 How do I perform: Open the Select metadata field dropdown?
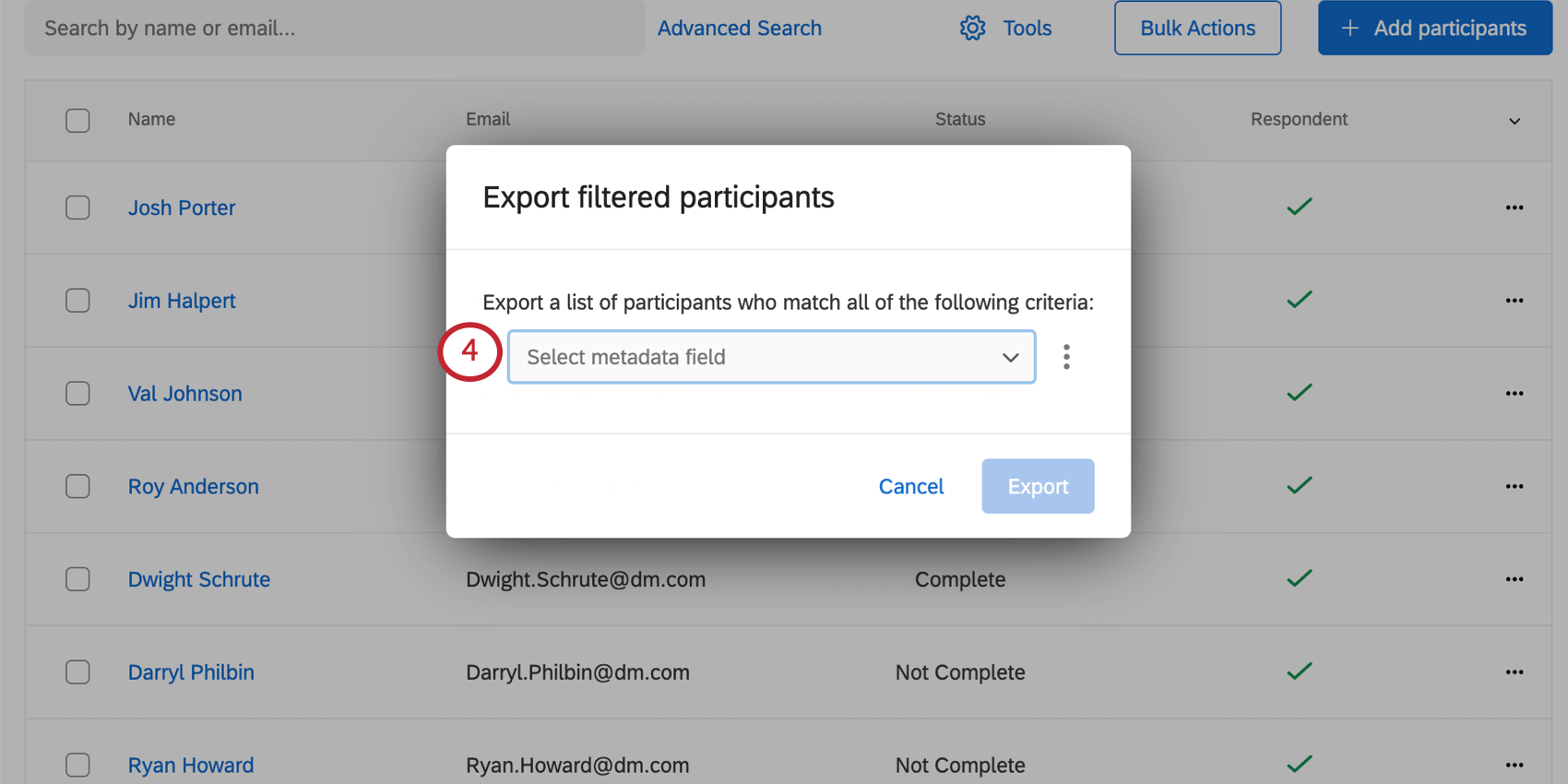pyautogui.click(x=771, y=357)
